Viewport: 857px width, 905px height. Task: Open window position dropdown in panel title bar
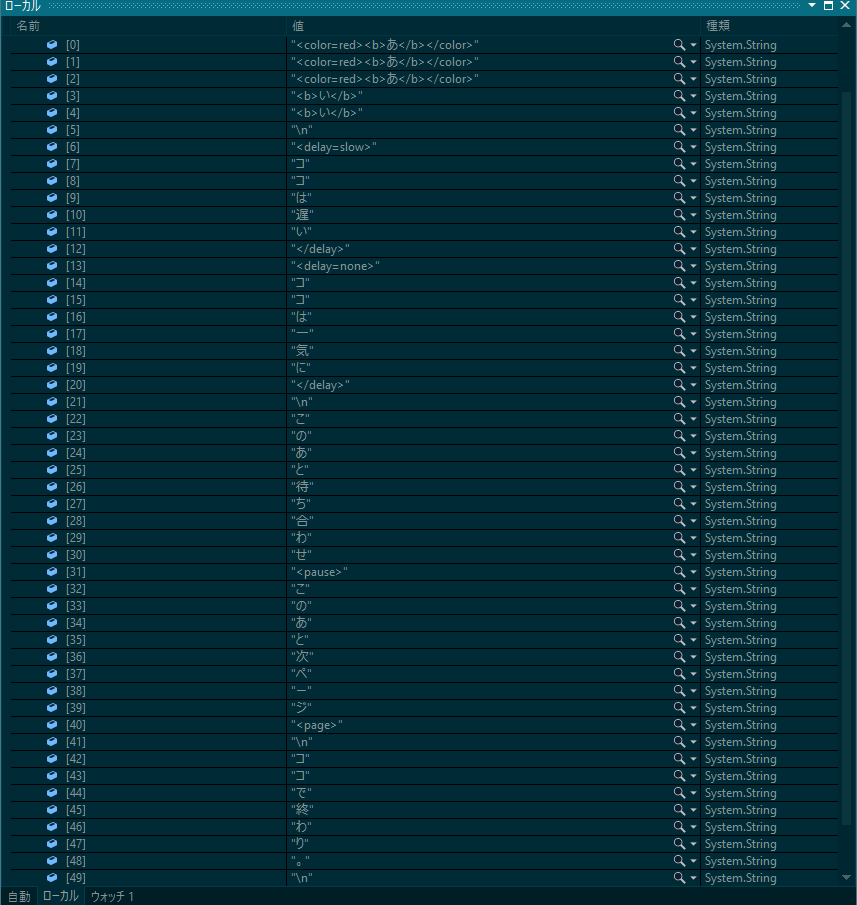[x=813, y=6]
